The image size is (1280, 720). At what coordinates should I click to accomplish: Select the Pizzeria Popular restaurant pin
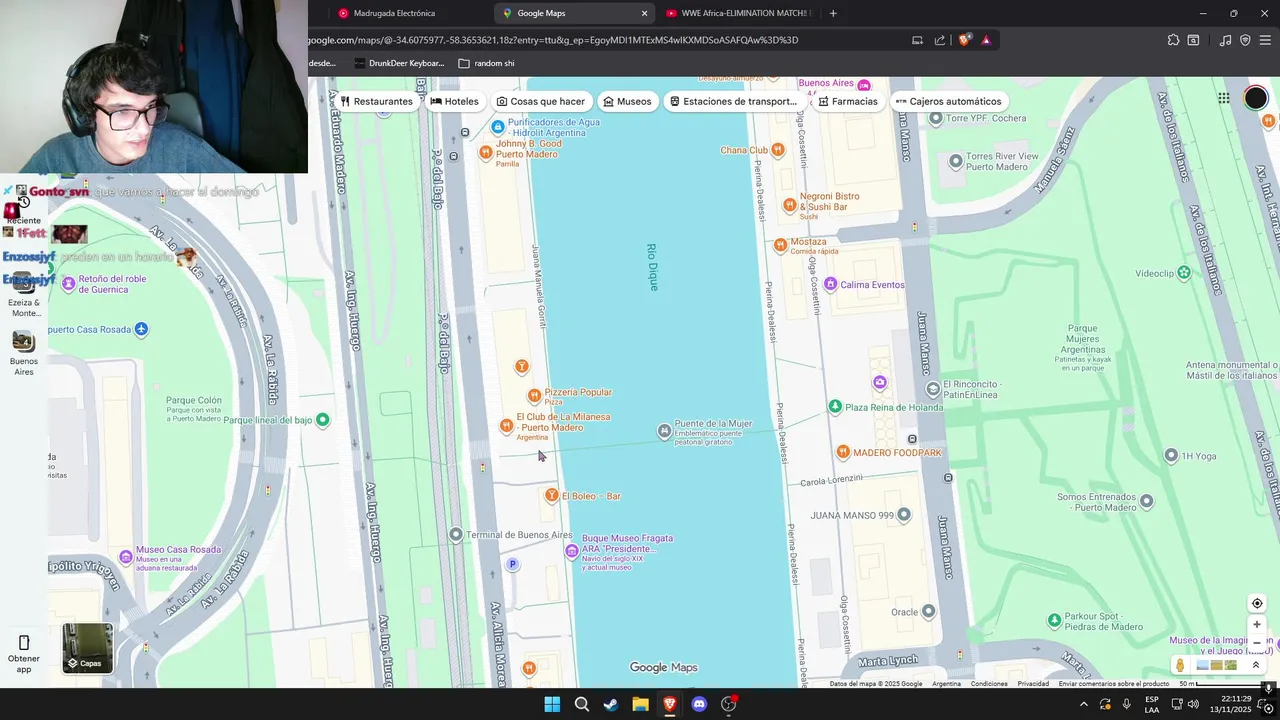(534, 396)
